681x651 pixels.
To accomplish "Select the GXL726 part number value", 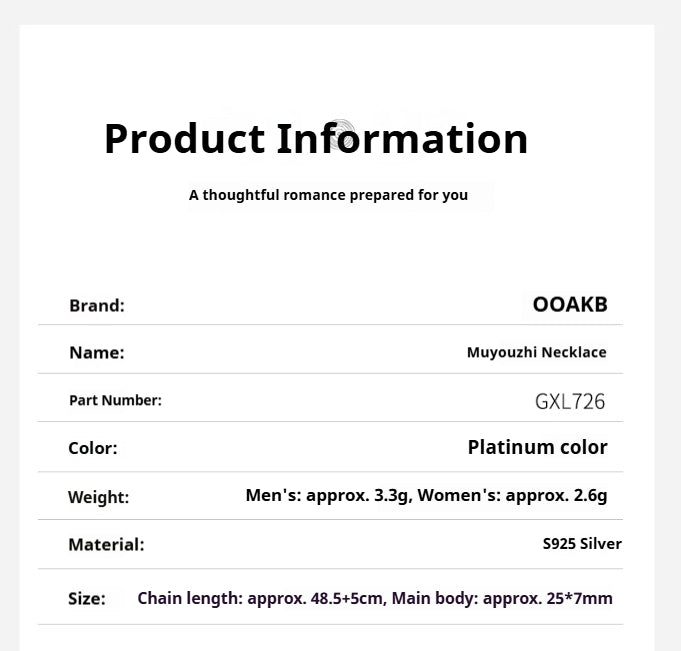I will pyautogui.click(x=570, y=402).
